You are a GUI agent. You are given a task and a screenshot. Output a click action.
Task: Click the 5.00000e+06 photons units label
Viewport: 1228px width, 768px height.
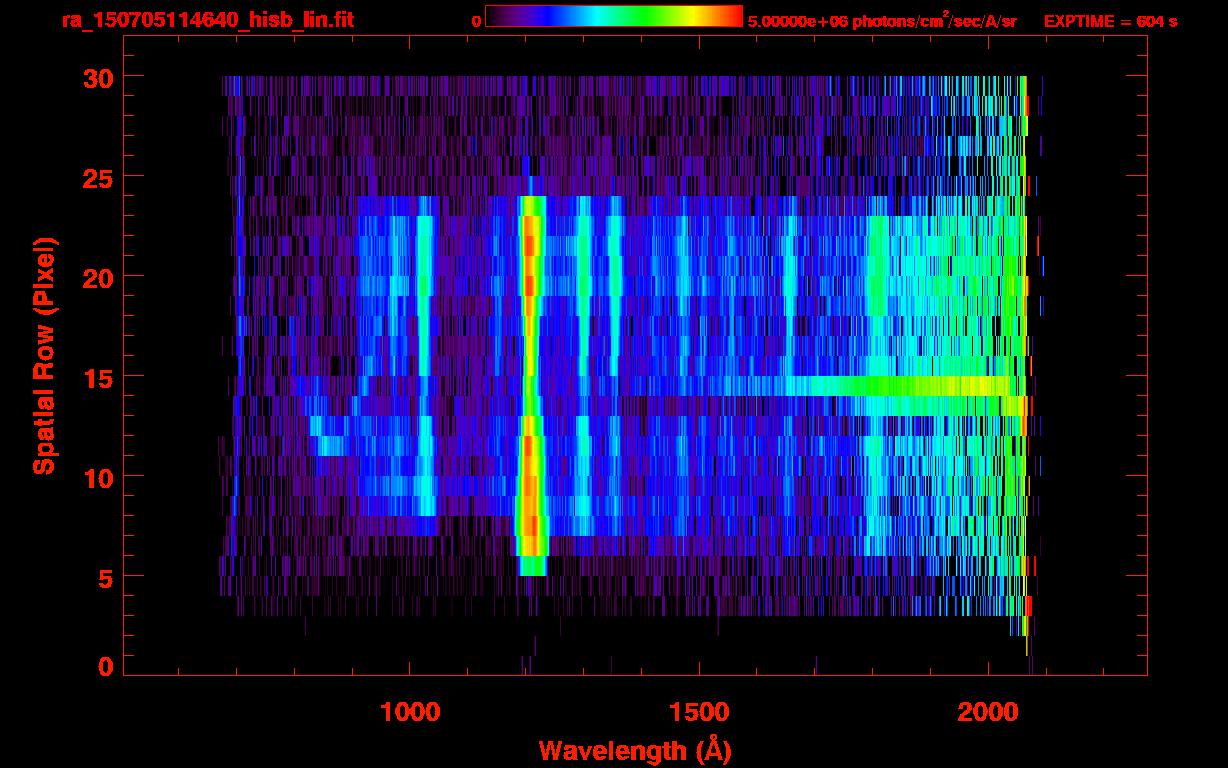click(882, 21)
